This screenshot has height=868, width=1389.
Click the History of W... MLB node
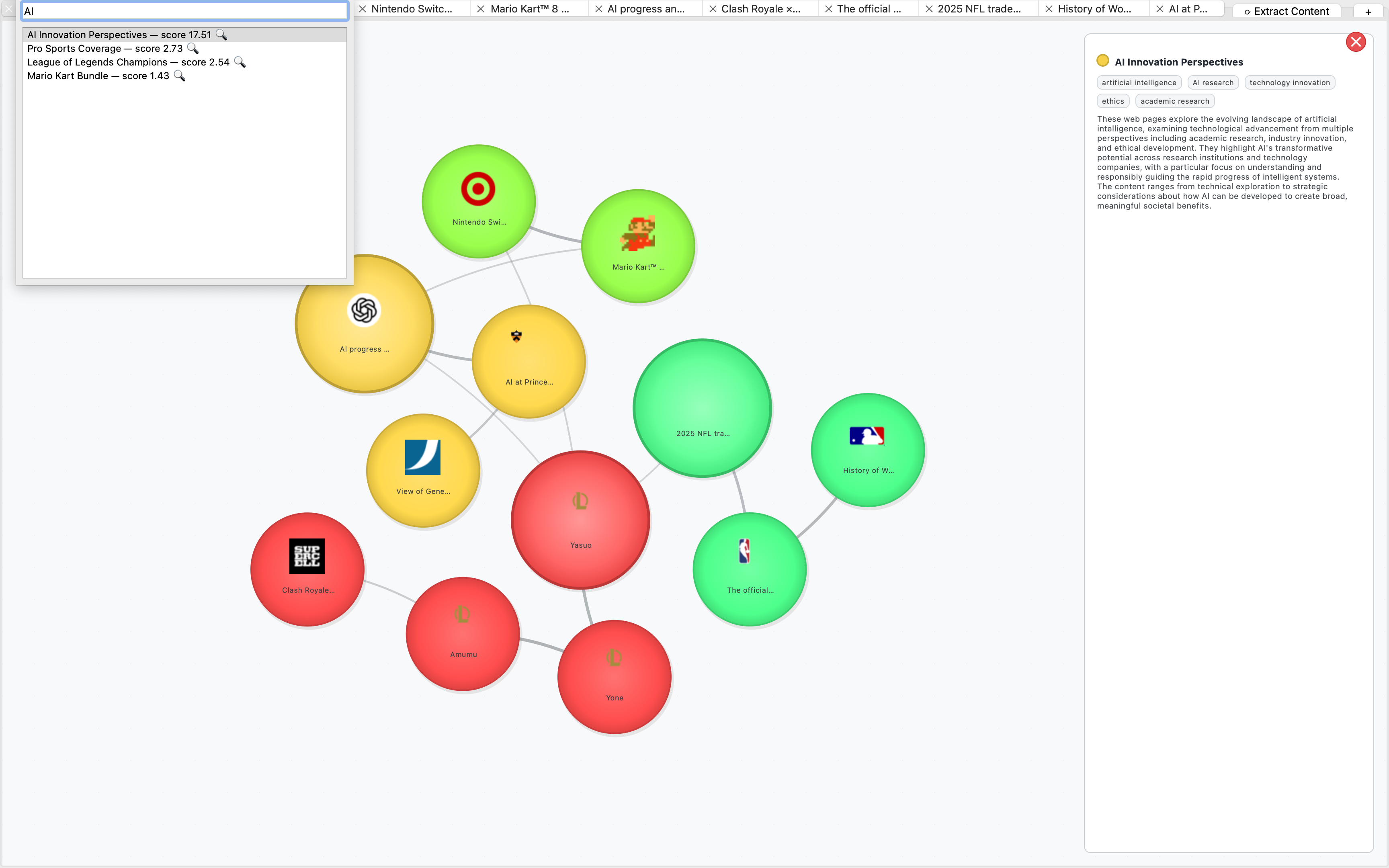(x=867, y=450)
